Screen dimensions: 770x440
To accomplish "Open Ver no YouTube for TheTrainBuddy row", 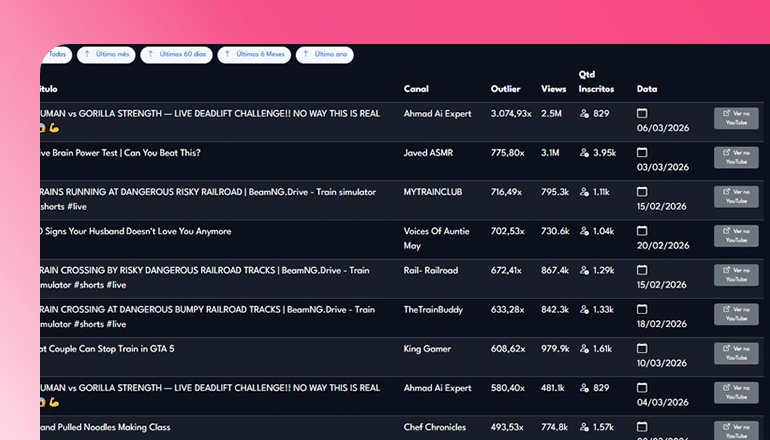I will [x=736, y=314].
